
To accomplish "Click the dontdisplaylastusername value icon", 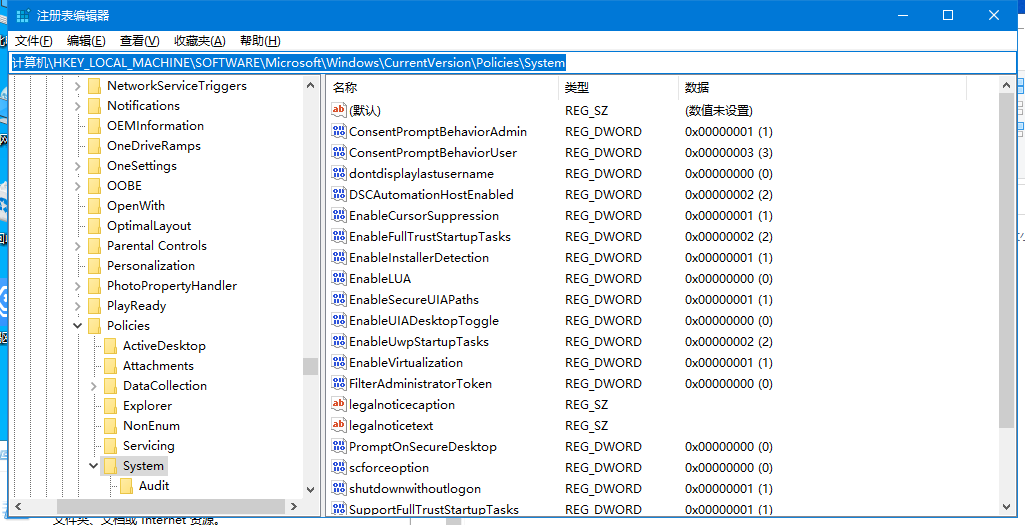I will 339,173.
